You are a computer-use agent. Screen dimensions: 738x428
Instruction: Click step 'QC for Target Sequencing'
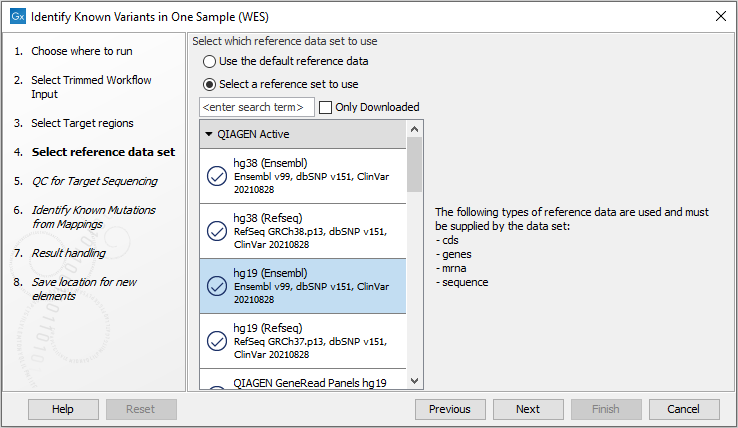95,181
